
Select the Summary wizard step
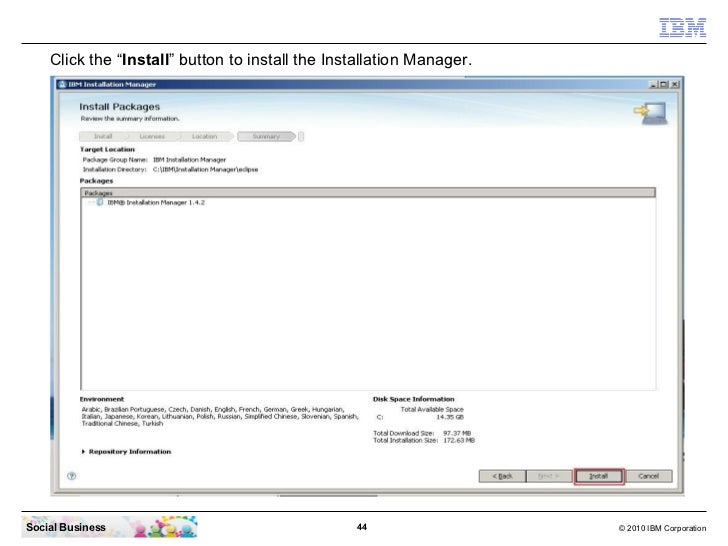[266, 136]
